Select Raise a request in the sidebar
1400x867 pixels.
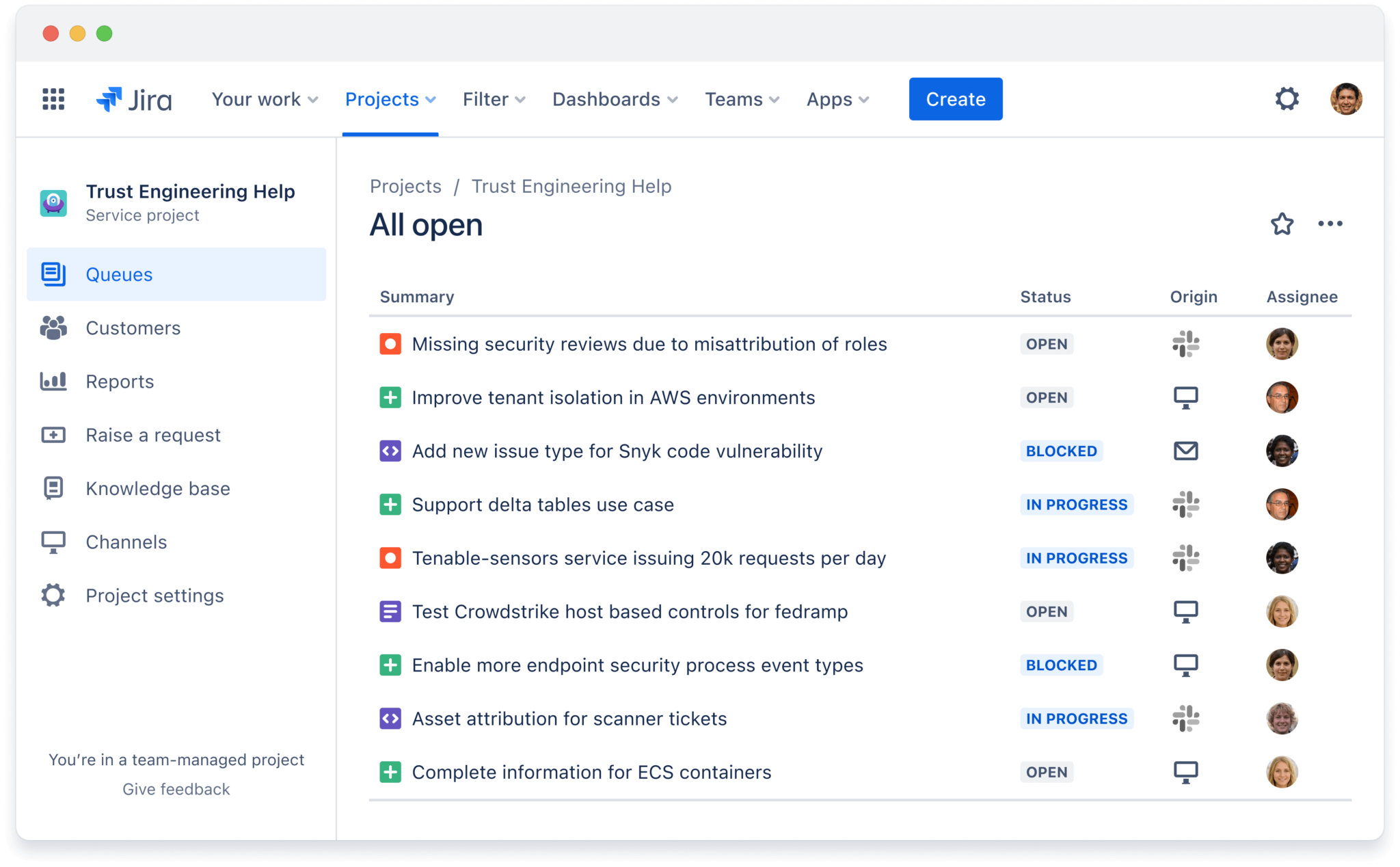pyautogui.click(x=152, y=435)
